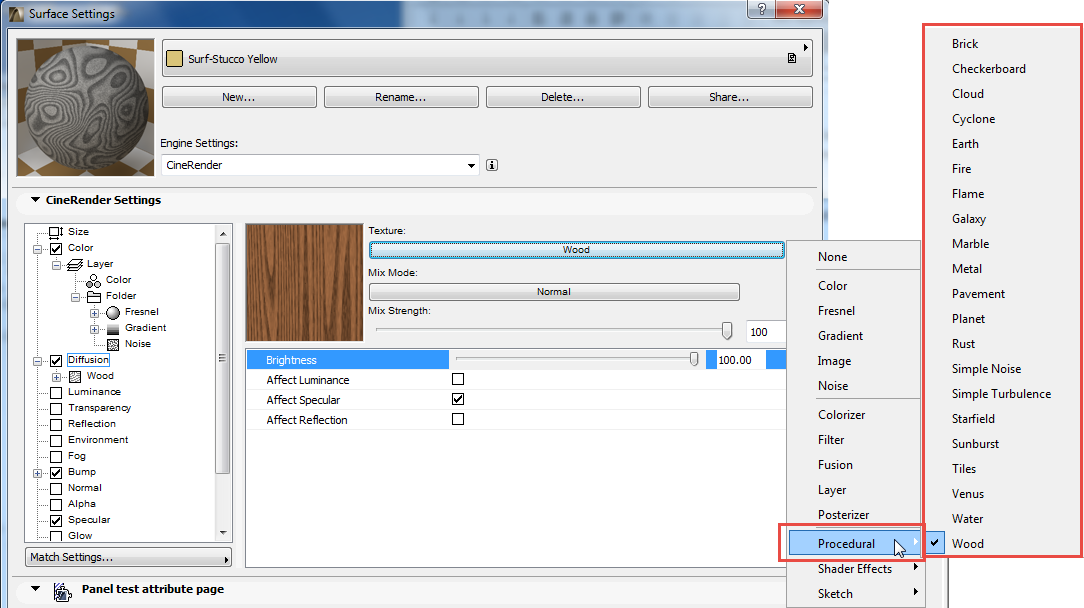Check the Affect Reflection checkbox
This screenshot has width=1084, height=608.
coord(458,419)
